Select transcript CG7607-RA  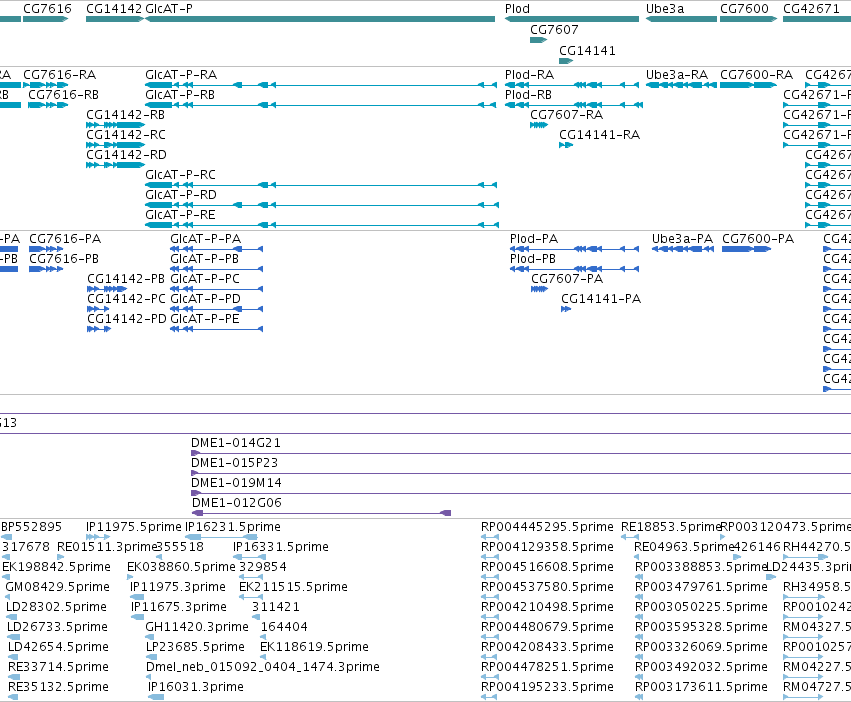pyautogui.click(x=539, y=125)
